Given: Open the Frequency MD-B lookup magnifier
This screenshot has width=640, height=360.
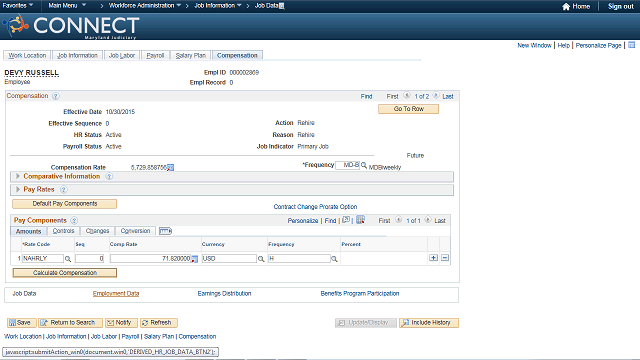Looking at the screenshot, I should (x=364, y=165).
